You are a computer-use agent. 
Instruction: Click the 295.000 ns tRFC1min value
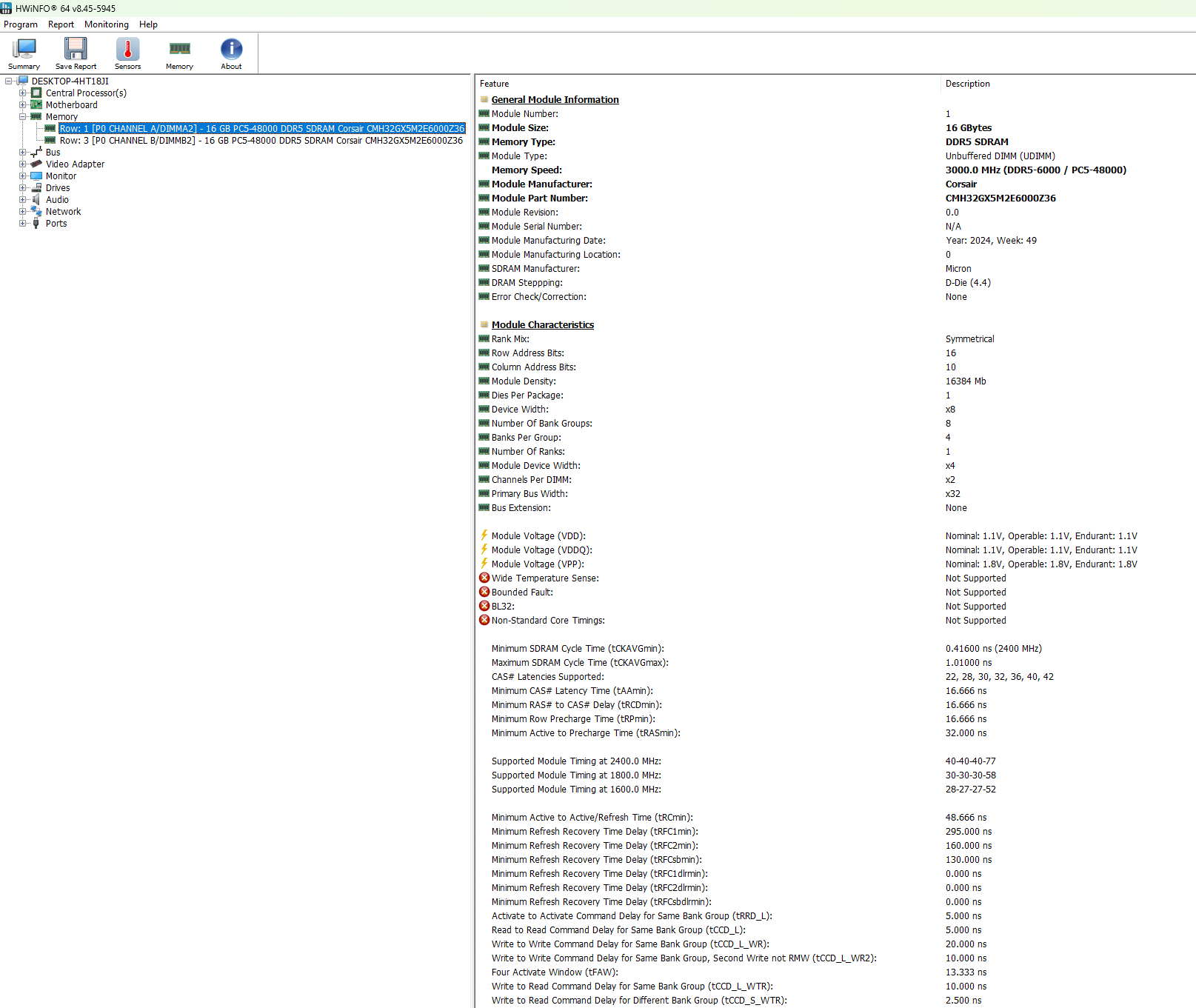[969, 831]
